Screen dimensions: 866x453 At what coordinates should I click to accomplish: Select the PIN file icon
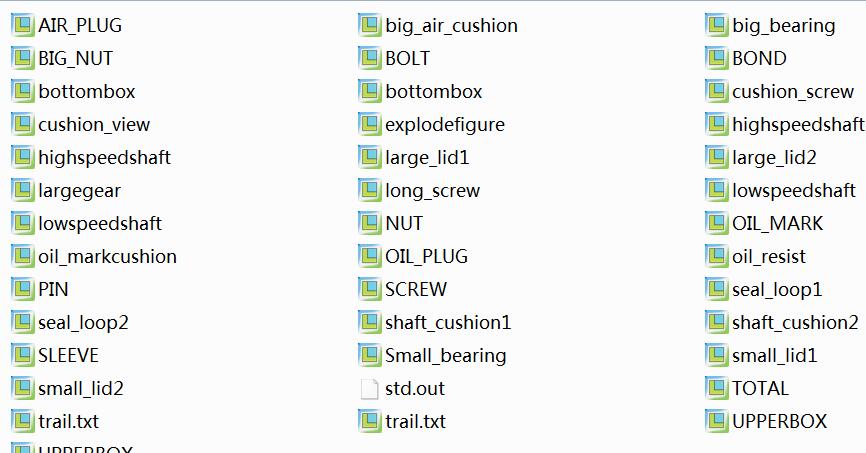[23, 289]
